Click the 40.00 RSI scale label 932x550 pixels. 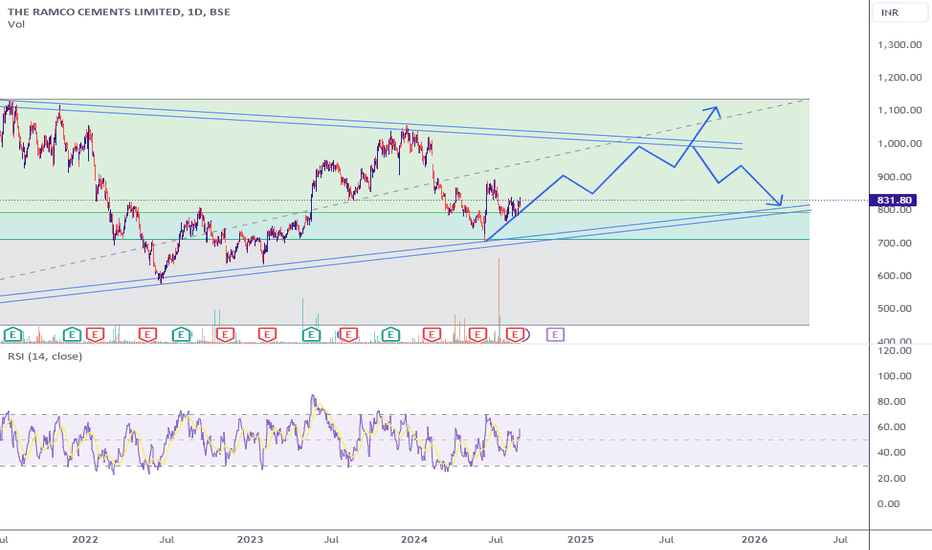click(x=892, y=452)
